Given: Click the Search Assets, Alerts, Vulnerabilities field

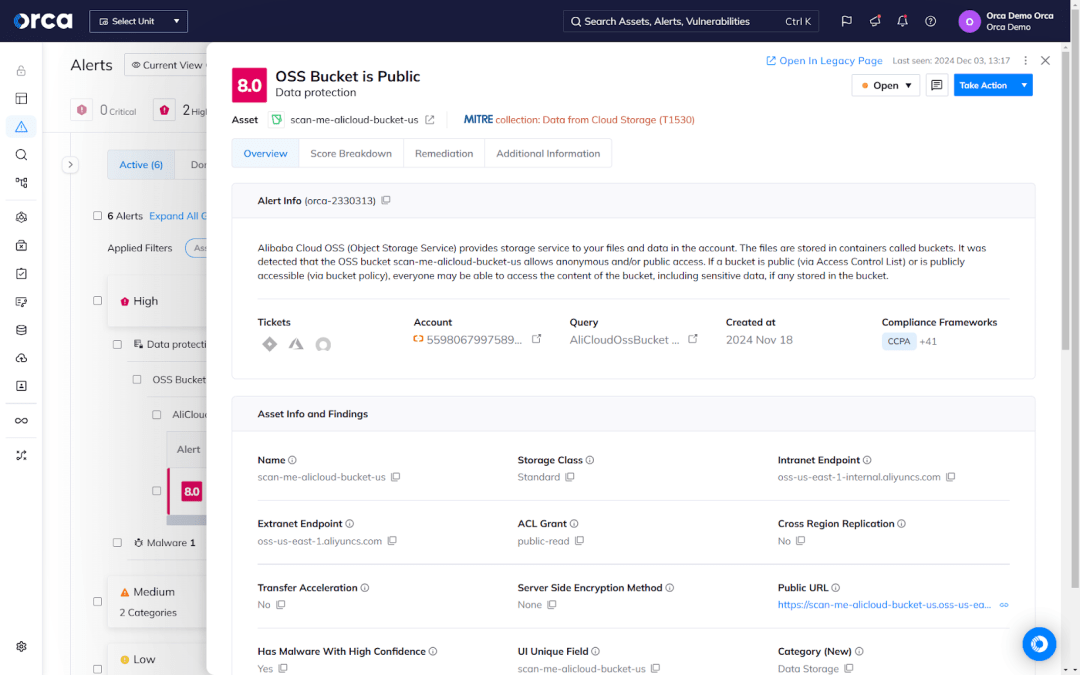Looking at the screenshot, I should coord(691,21).
